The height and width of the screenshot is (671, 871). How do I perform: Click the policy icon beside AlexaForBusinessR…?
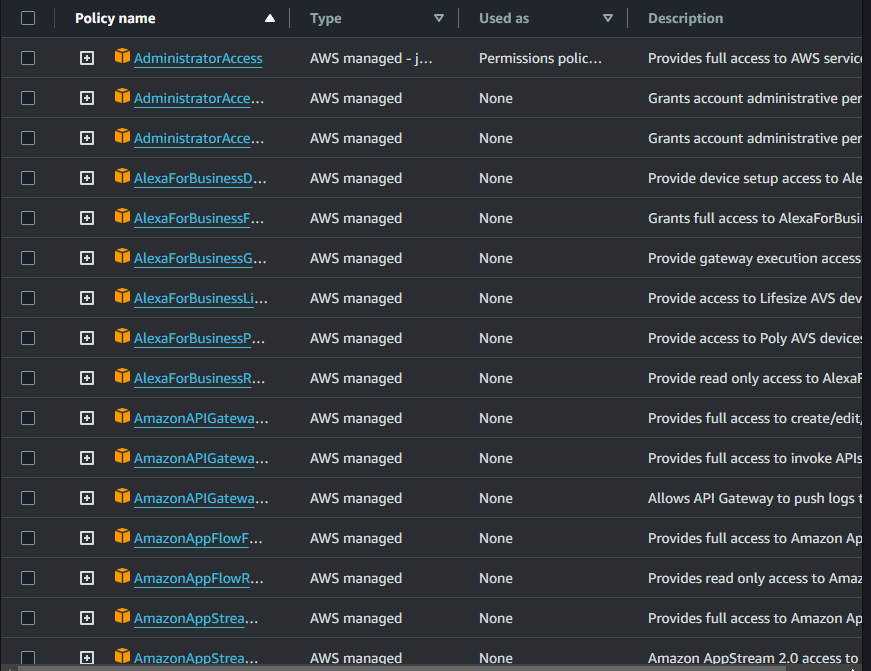[x=122, y=376]
